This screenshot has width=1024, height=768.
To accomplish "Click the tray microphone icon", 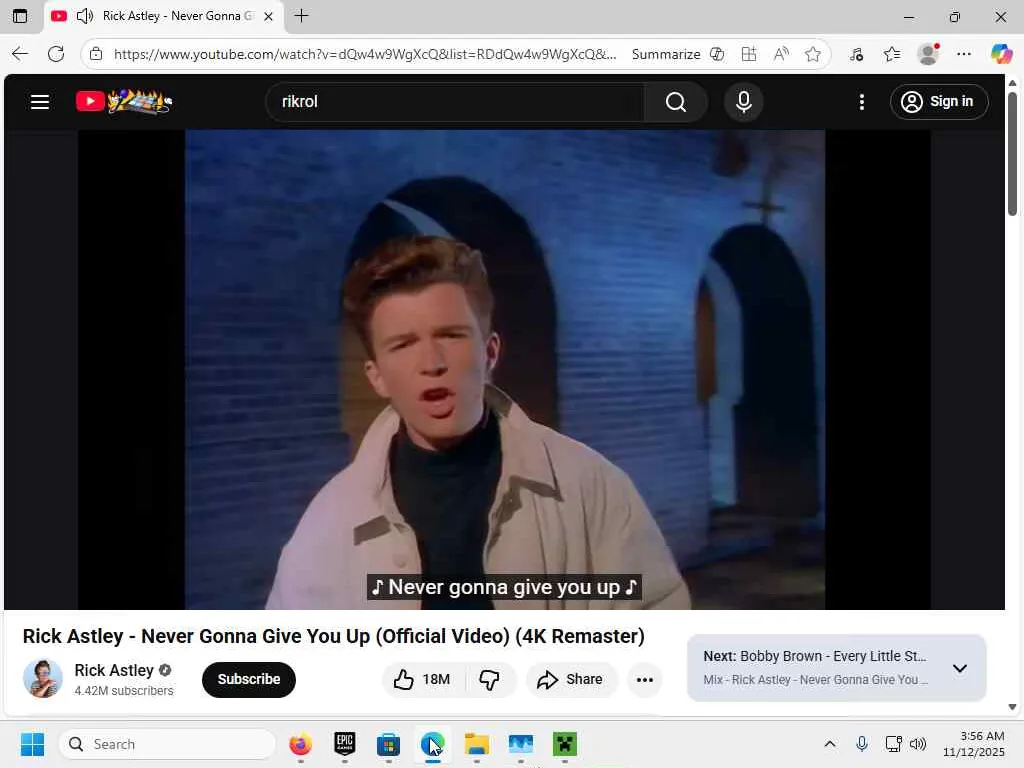I will [861, 744].
